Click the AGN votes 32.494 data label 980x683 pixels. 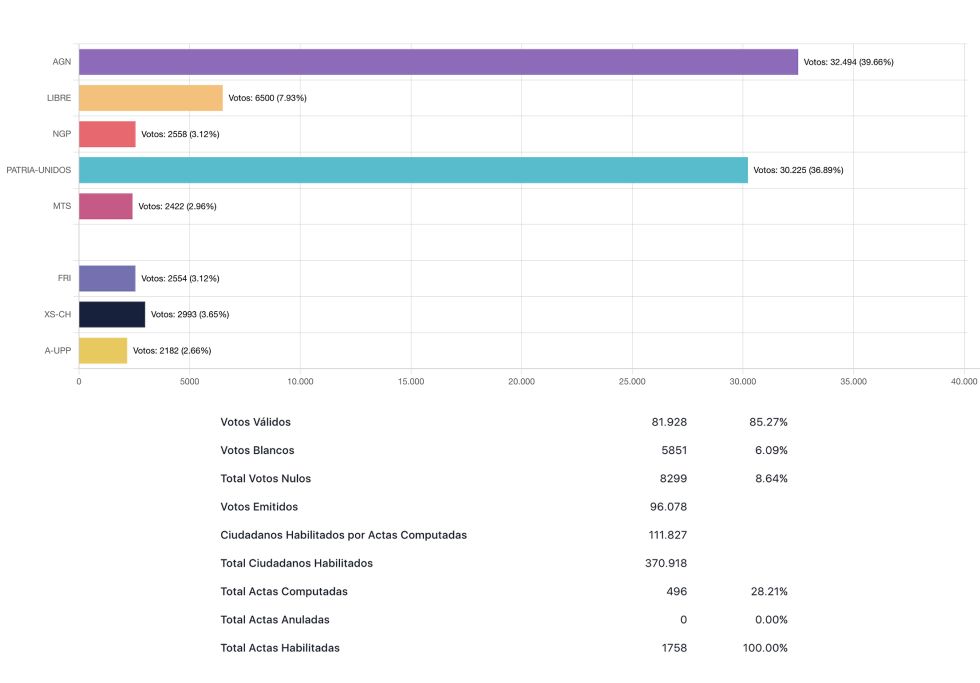848,62
